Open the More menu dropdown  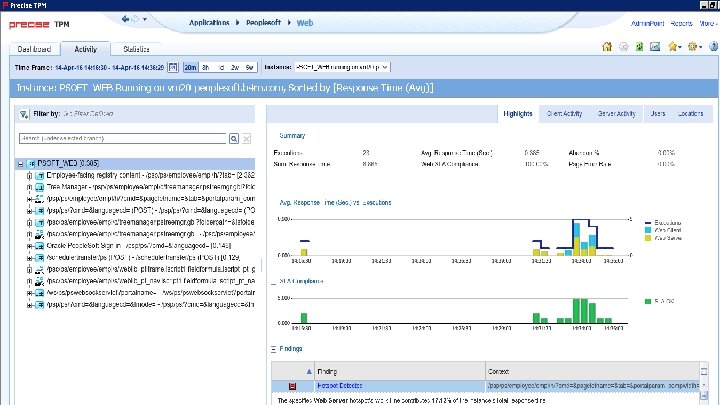(708, 23)
